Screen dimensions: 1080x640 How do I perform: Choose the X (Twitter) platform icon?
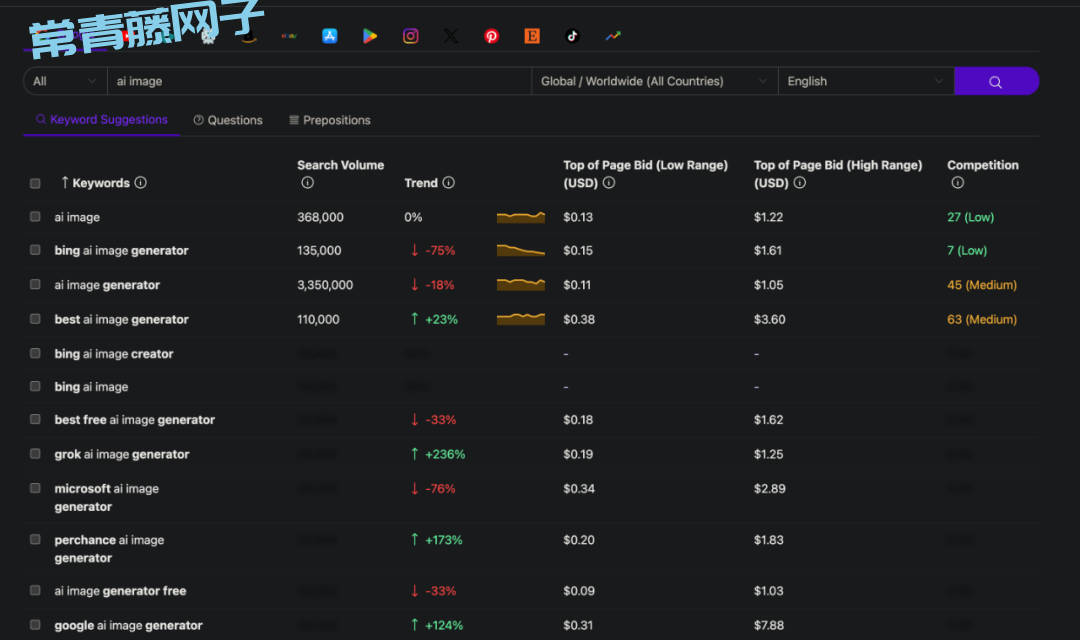tap(451, 36)
